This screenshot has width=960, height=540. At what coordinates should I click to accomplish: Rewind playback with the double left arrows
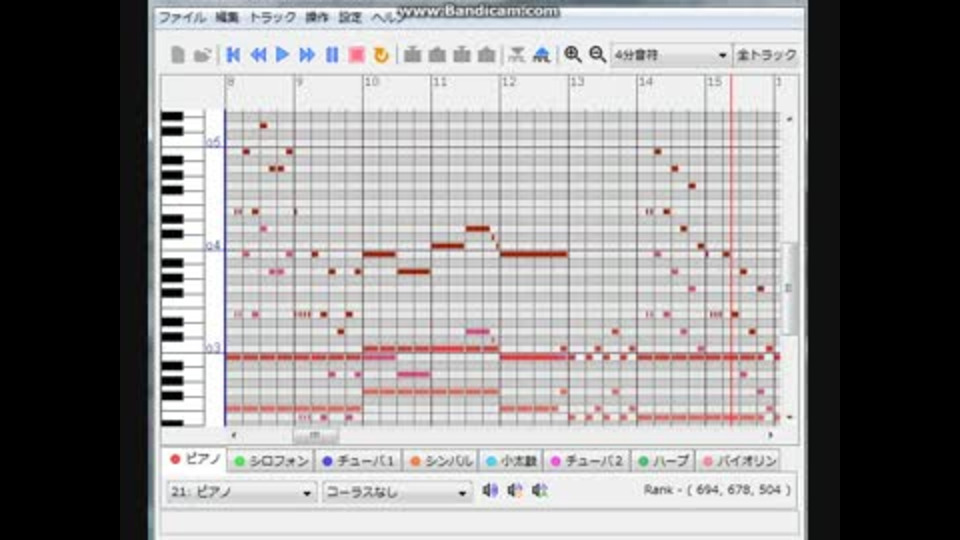click(258, 55)
